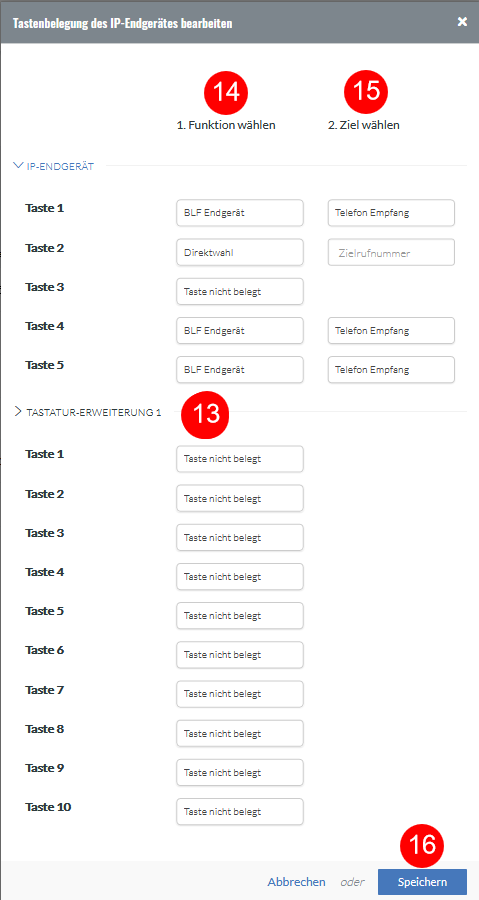Open function dropdown for unassigned IP-Endgerät Taste 3
Image resolution: width=479 pixels, height=900 pixels.
pos(240,291)
